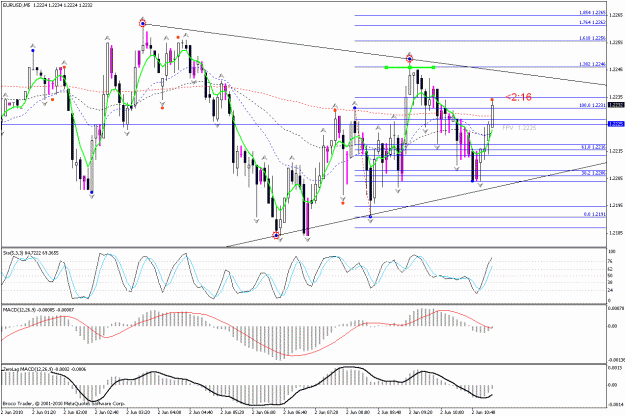Click the stochastic 24 scale label
Image resolution: width=625 pixels, height=416 pixels.
pos(611,290)
